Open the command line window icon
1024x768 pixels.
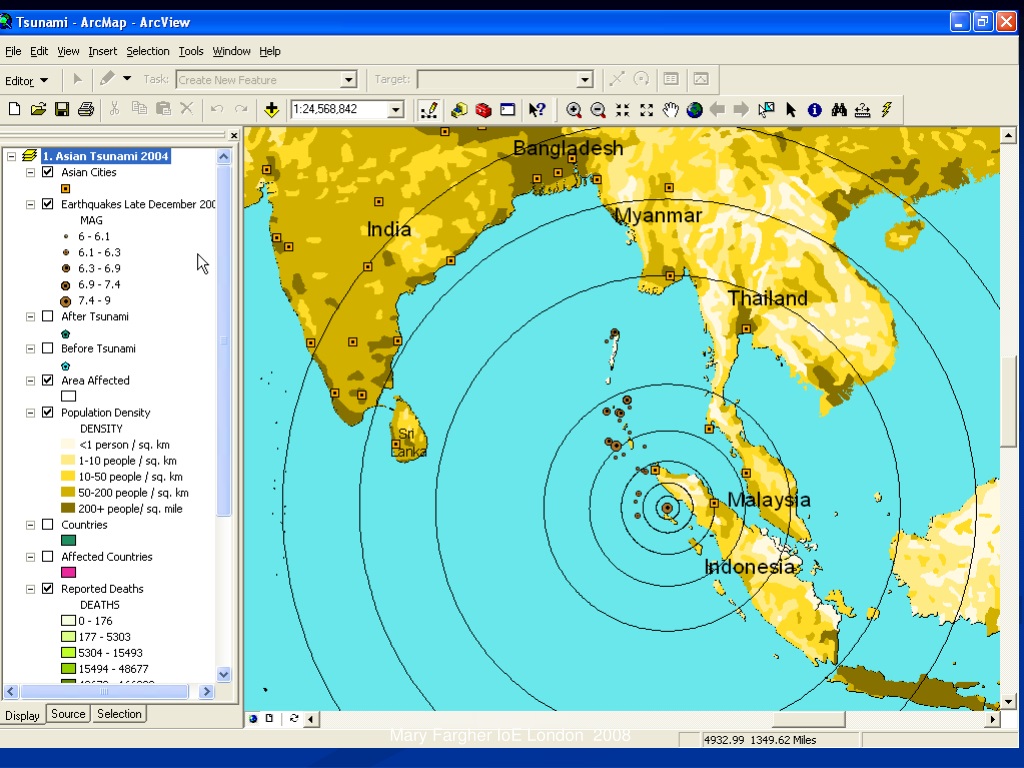tap(507, 110)
